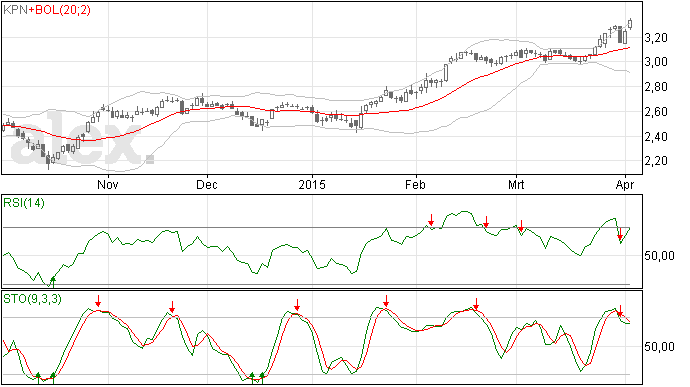The image size is (690, 387).
Task: Click the 2015 date axis label
Action: click(x=312, y=184)
